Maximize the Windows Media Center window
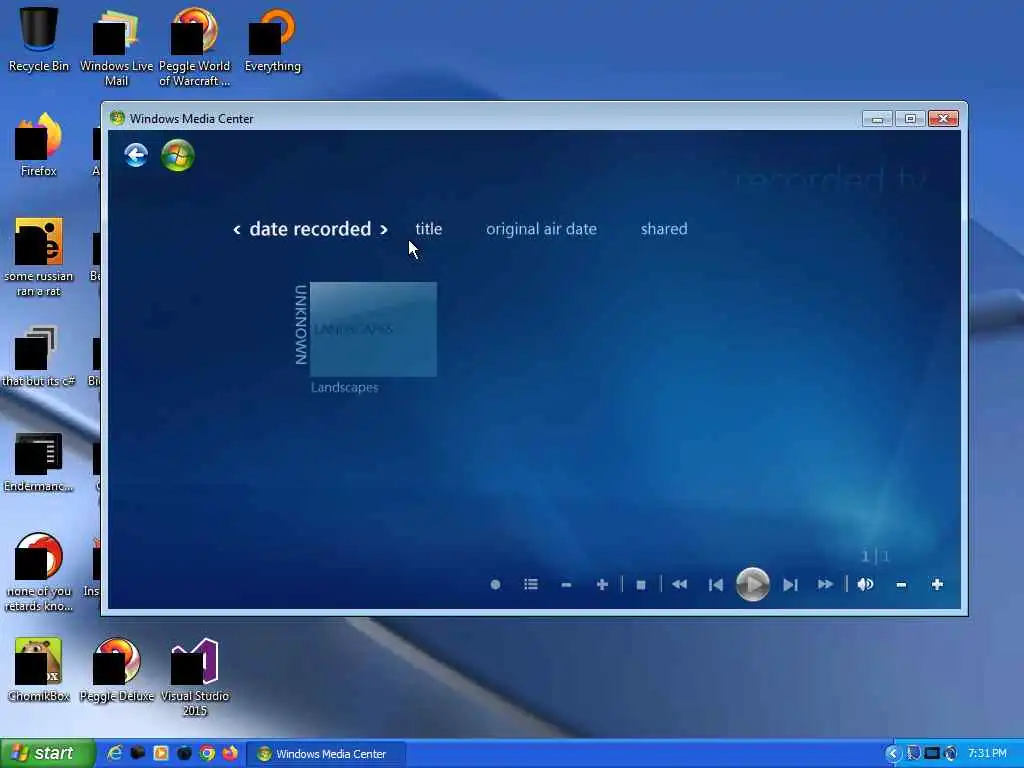The image size is (1024, 768). pyautogui.click(x=910, y=119)
